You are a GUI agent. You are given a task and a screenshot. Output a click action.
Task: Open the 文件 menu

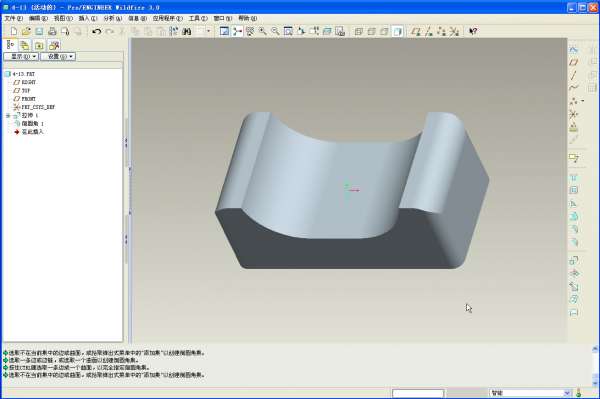[14, 18]
